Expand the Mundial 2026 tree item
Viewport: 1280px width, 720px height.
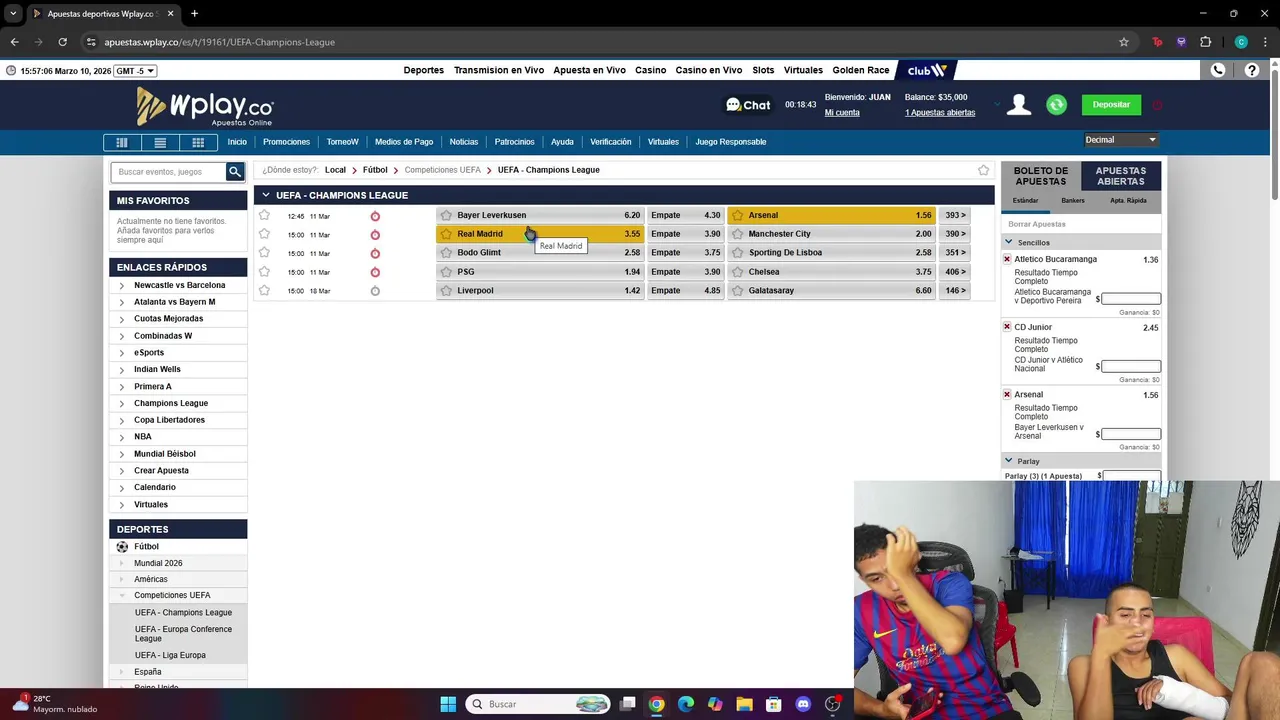coord(122,564)
